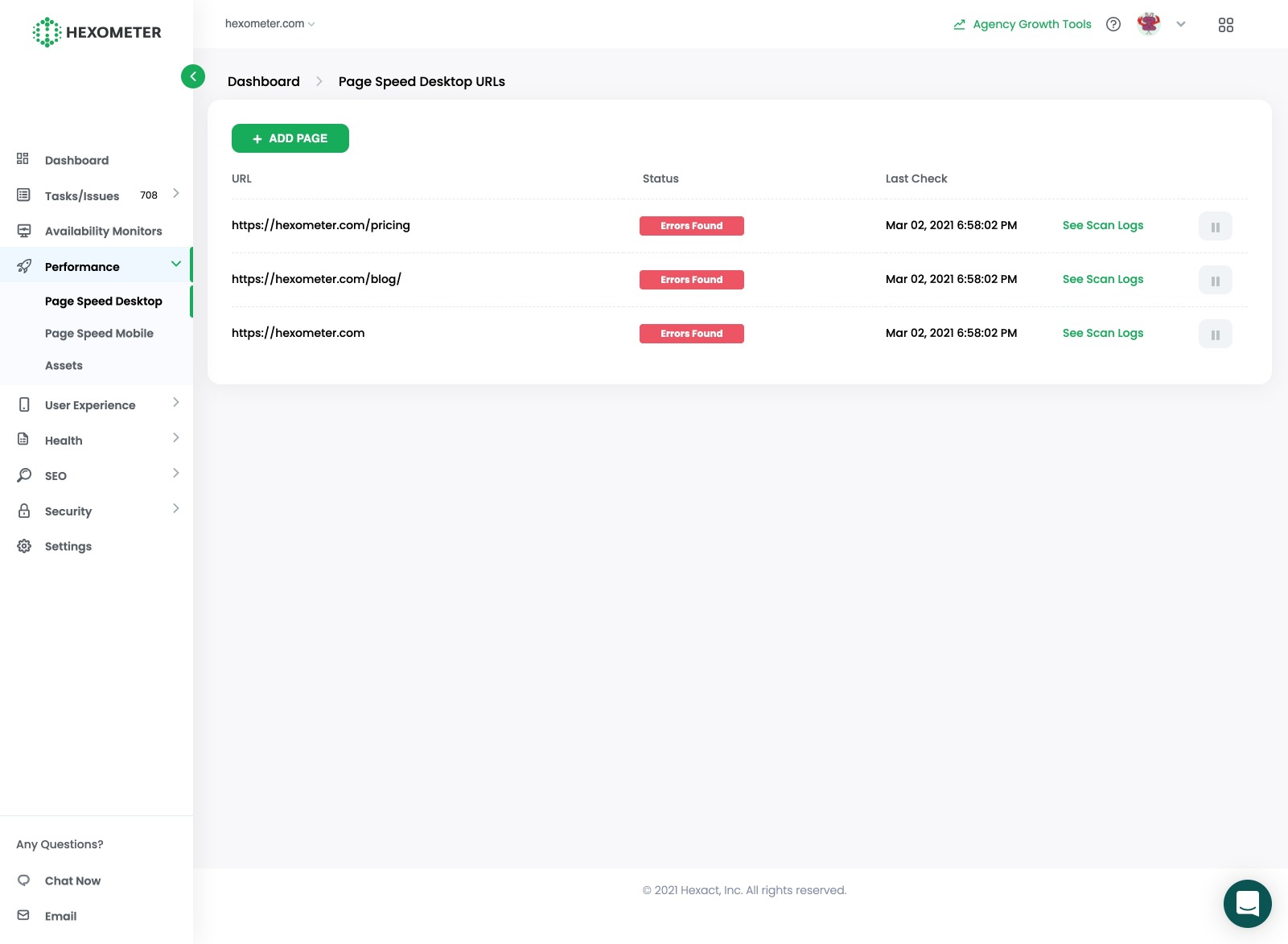Viewport: 1288px width, 944px height.
Task: Click the Availability Monitors monitor icon
Action: click(23, 231)
